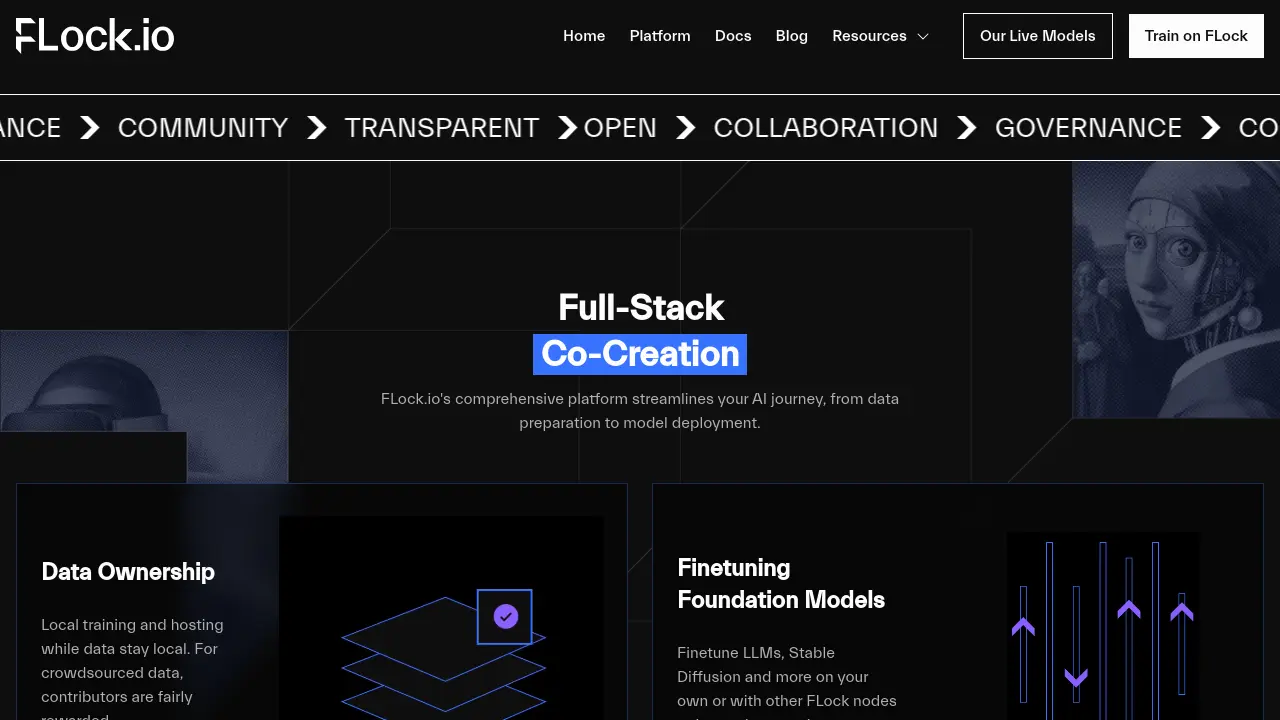Image resolution: width=1280 pixels, height=720 pixels.
Task: Click chevron arrow before GOVERNANCE
Action: [967, 128]
